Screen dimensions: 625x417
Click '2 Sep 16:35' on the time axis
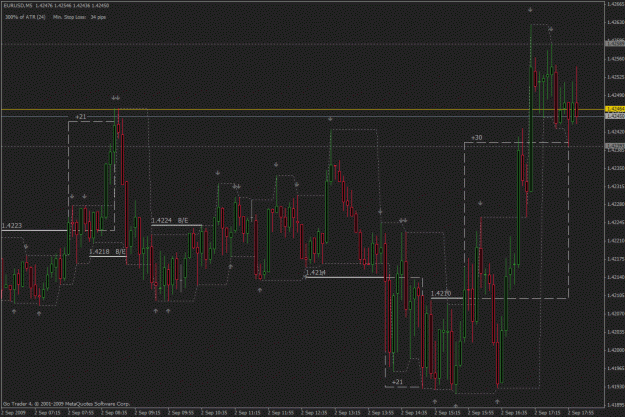[x=514, y=413]
